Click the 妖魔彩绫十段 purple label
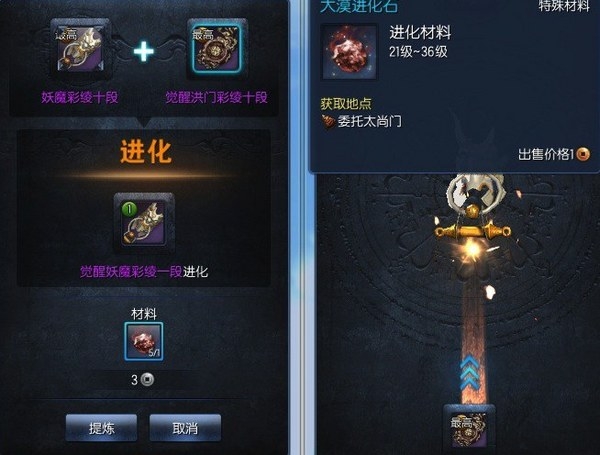The image size is (600, 455). click(x=80, y=97)
